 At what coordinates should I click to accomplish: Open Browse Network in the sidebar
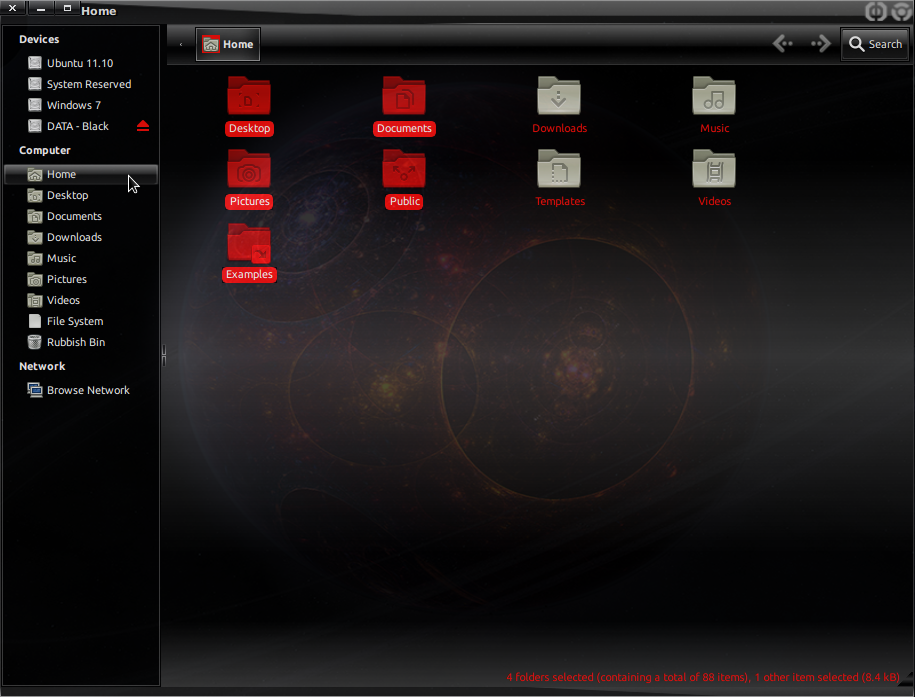(x=81, y=390)
